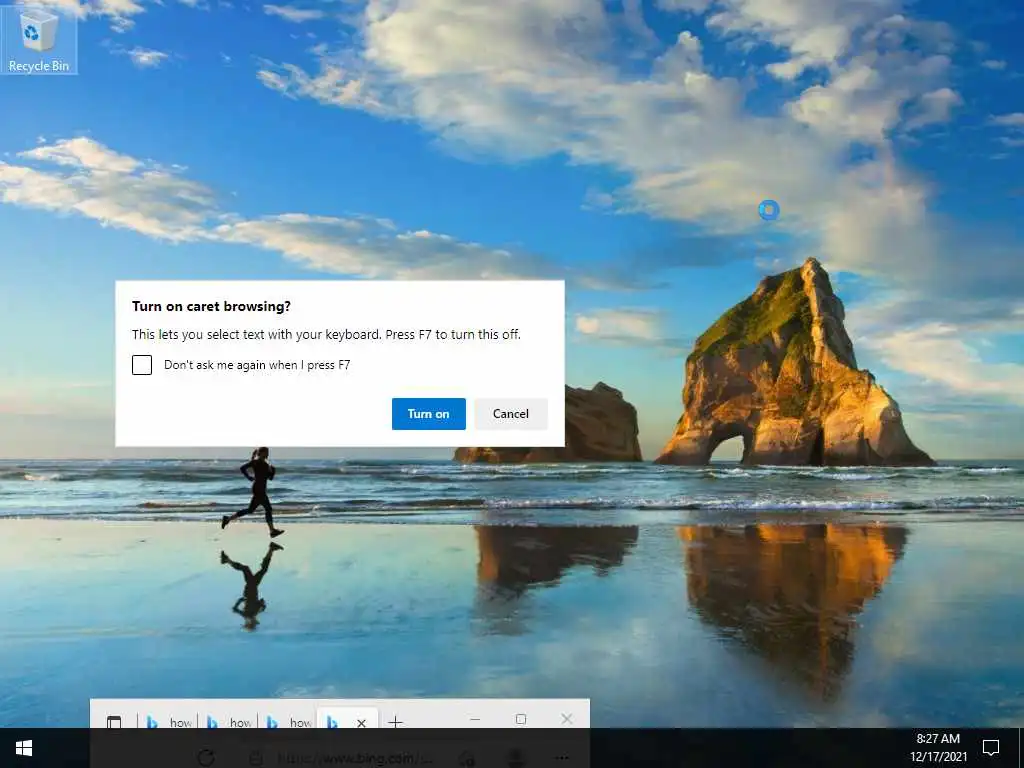Click the "Press F7 to turn this off" text
Screen dimensions: 1024x768
(453, 334)
